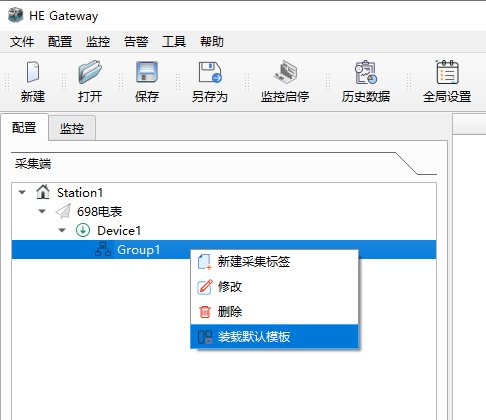Select the 配置 tab
The image size is (486, 420).
pos(24,128)
